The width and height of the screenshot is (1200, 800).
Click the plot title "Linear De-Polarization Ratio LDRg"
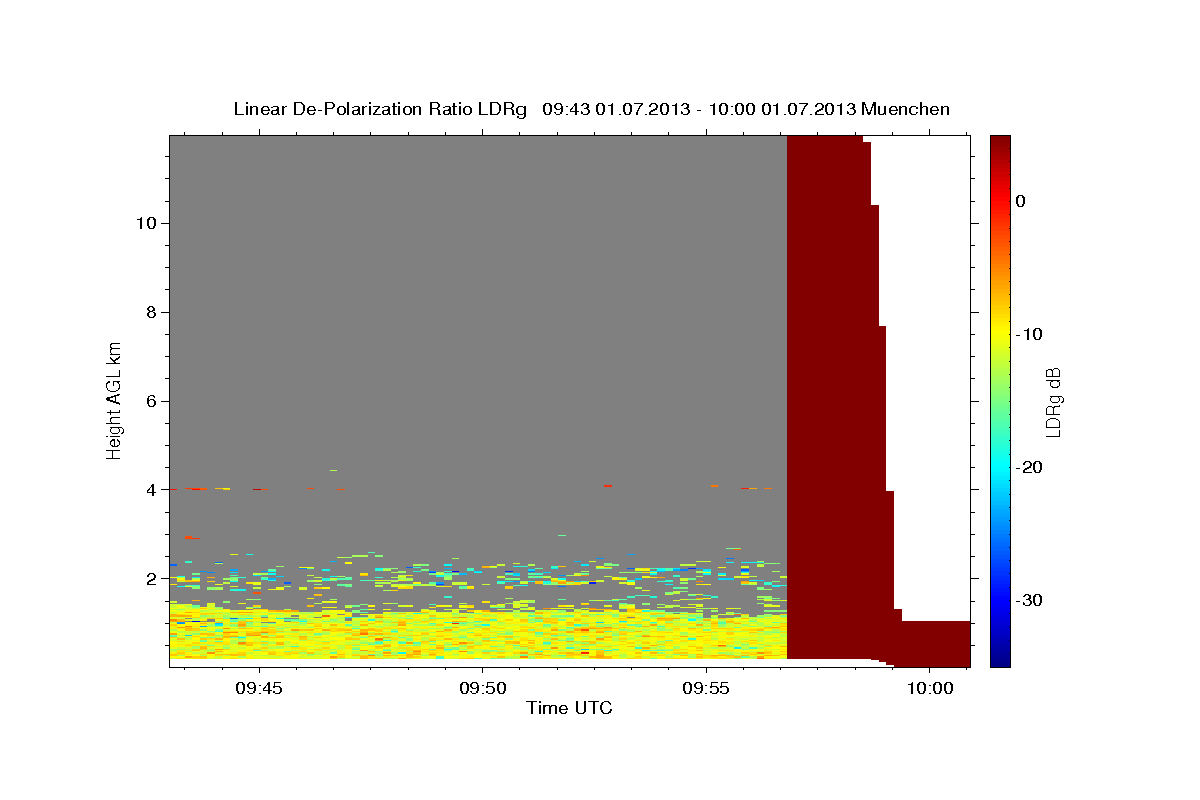point(380,109)
